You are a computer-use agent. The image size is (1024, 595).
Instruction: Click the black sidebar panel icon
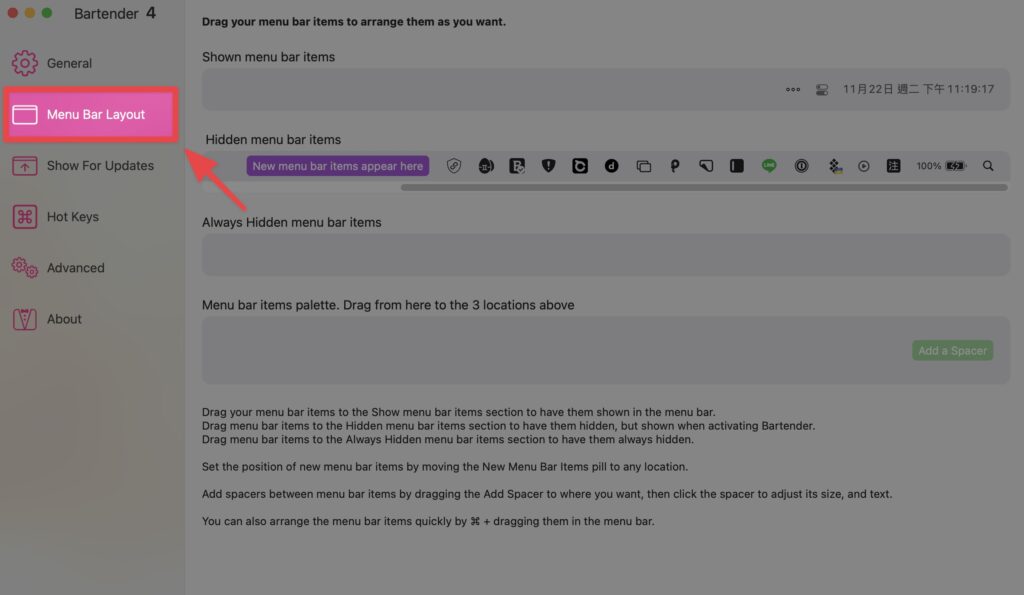(737, 166)
